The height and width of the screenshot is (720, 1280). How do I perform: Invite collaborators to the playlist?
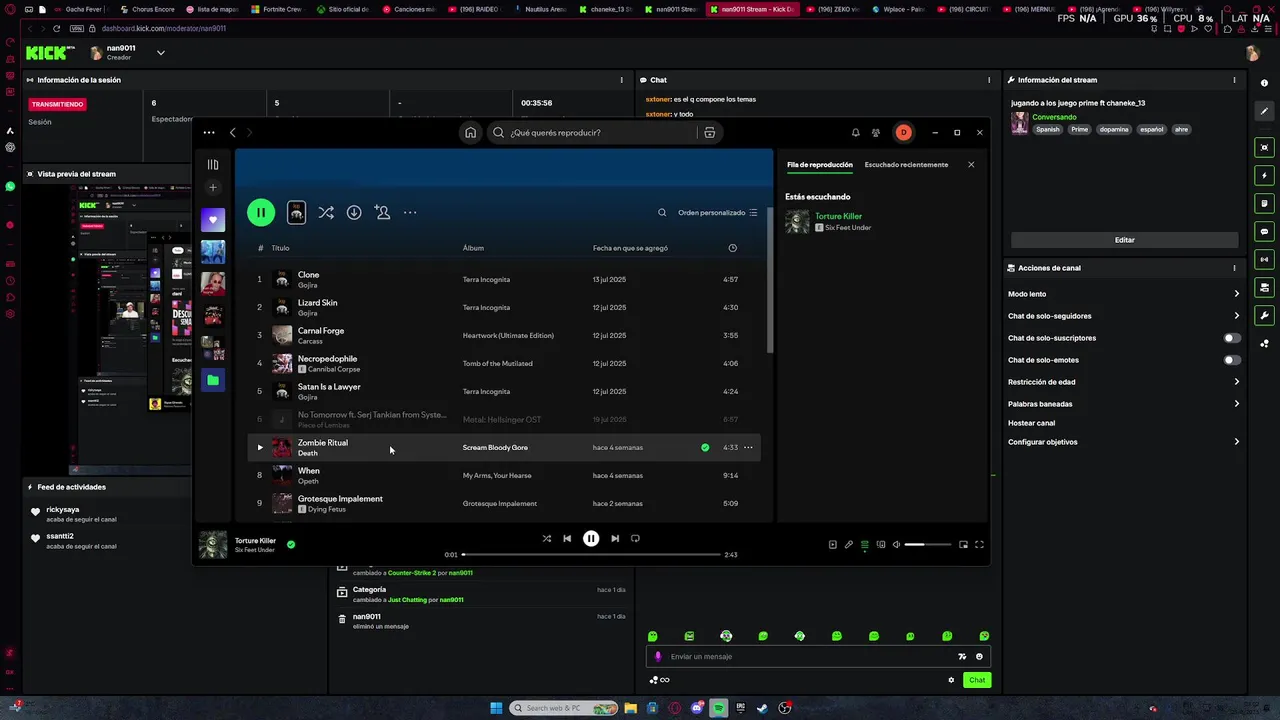point(382,212)
